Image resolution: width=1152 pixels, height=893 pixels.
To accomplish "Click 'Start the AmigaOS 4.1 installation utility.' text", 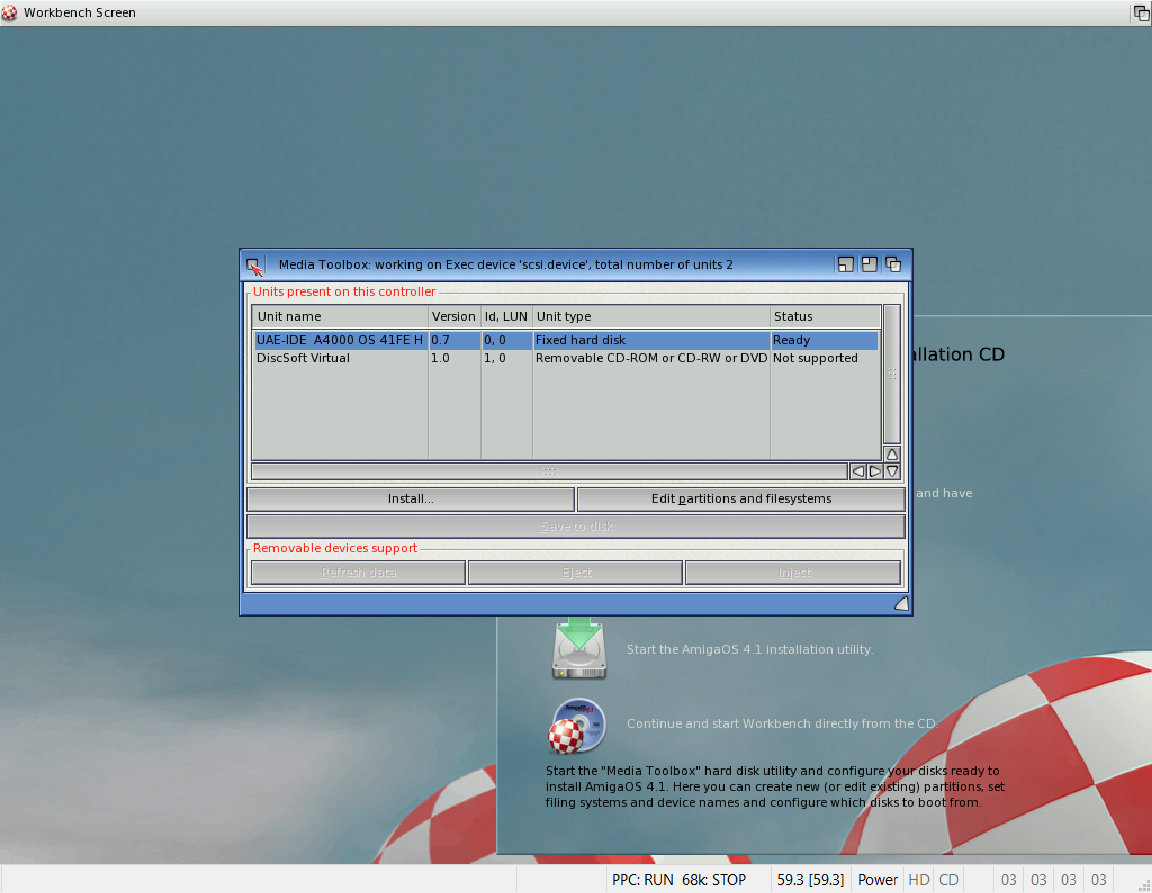I will [x=749, y=650].
